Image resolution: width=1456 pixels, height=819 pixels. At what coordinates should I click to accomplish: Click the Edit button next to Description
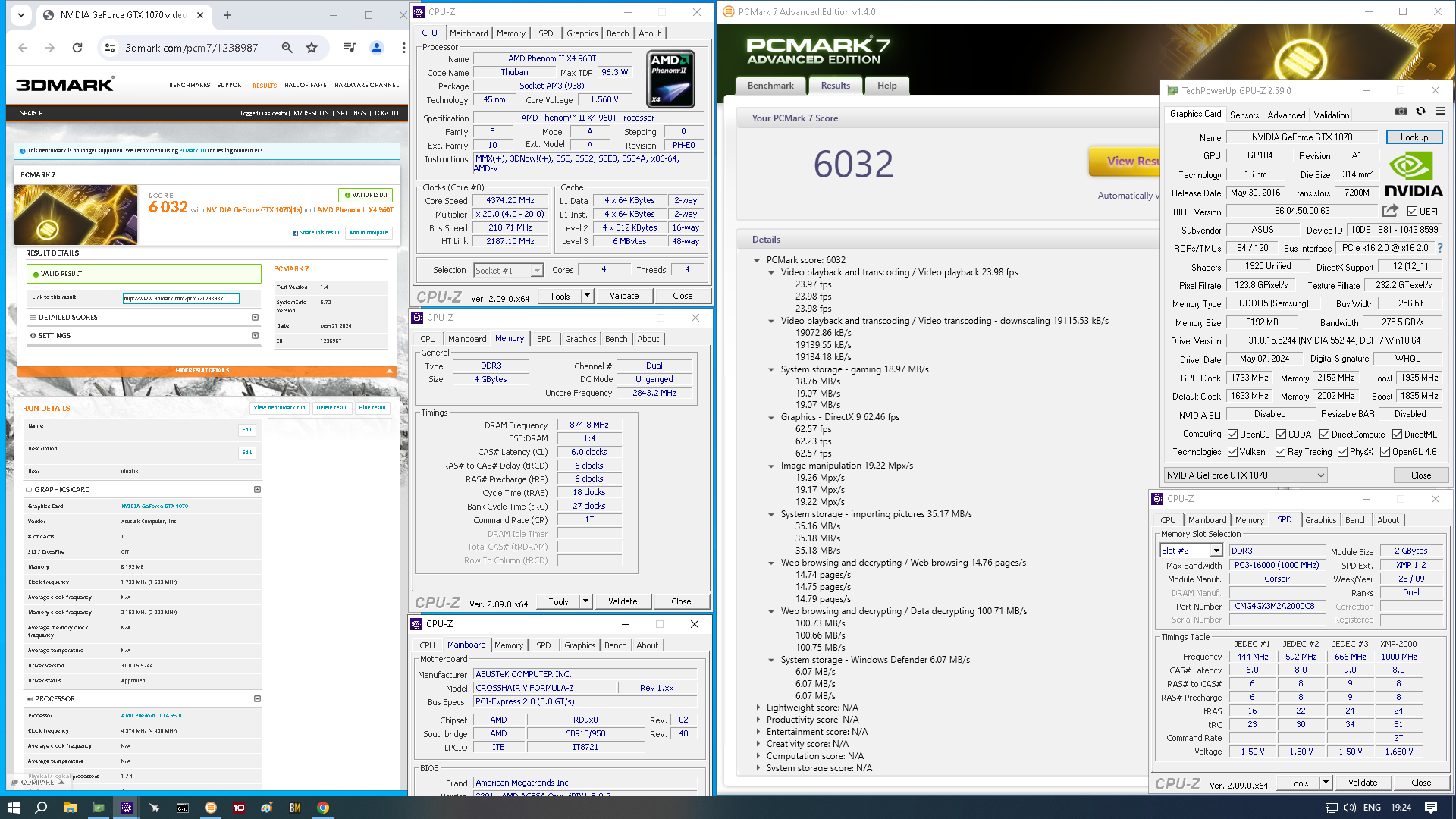(x=247, y=453)
